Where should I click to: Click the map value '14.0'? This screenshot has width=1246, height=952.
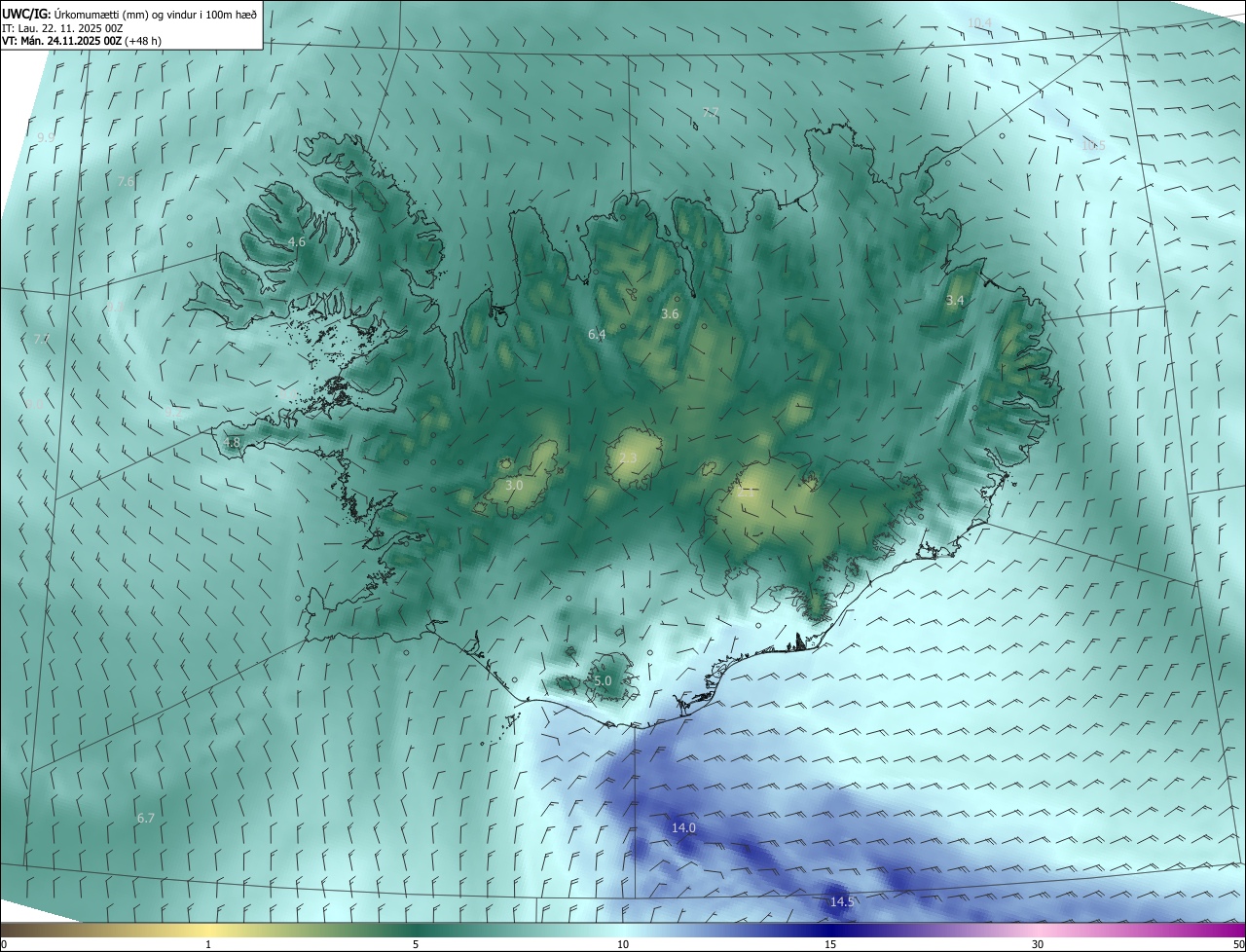click(683, 827)
